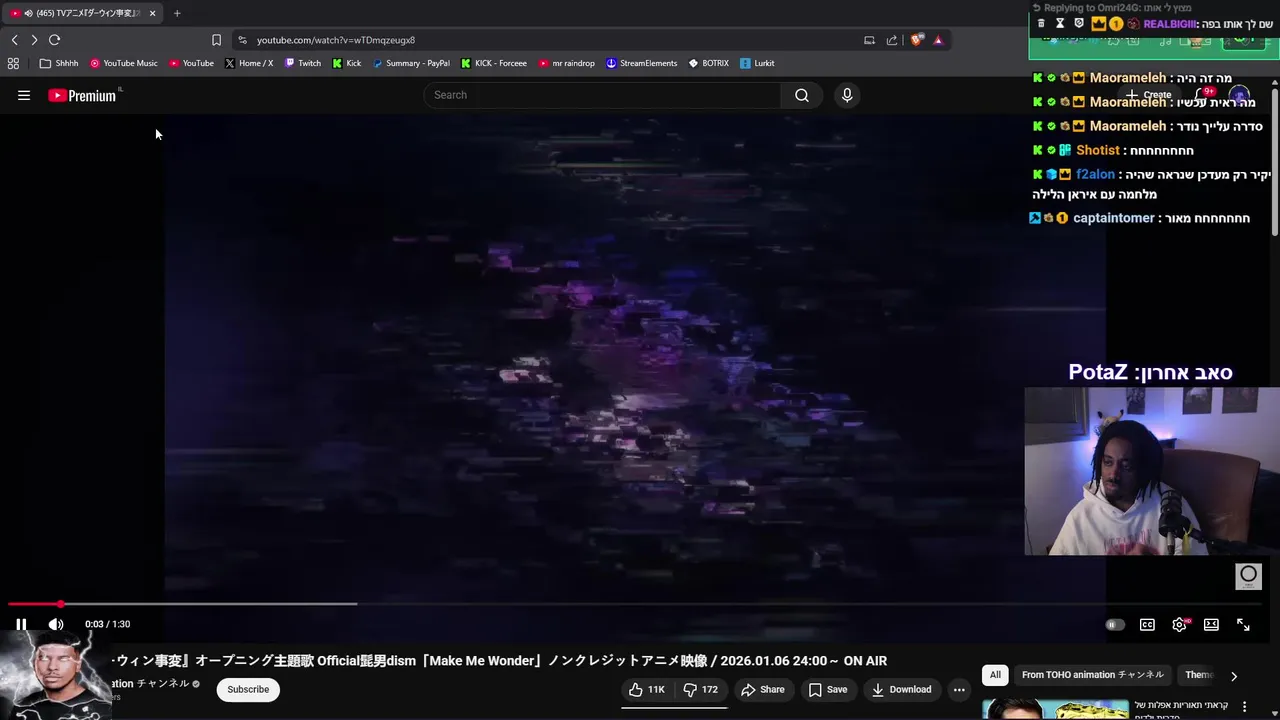Click the Share button
Screen dimensions: 1280x720
coord(762,689)
